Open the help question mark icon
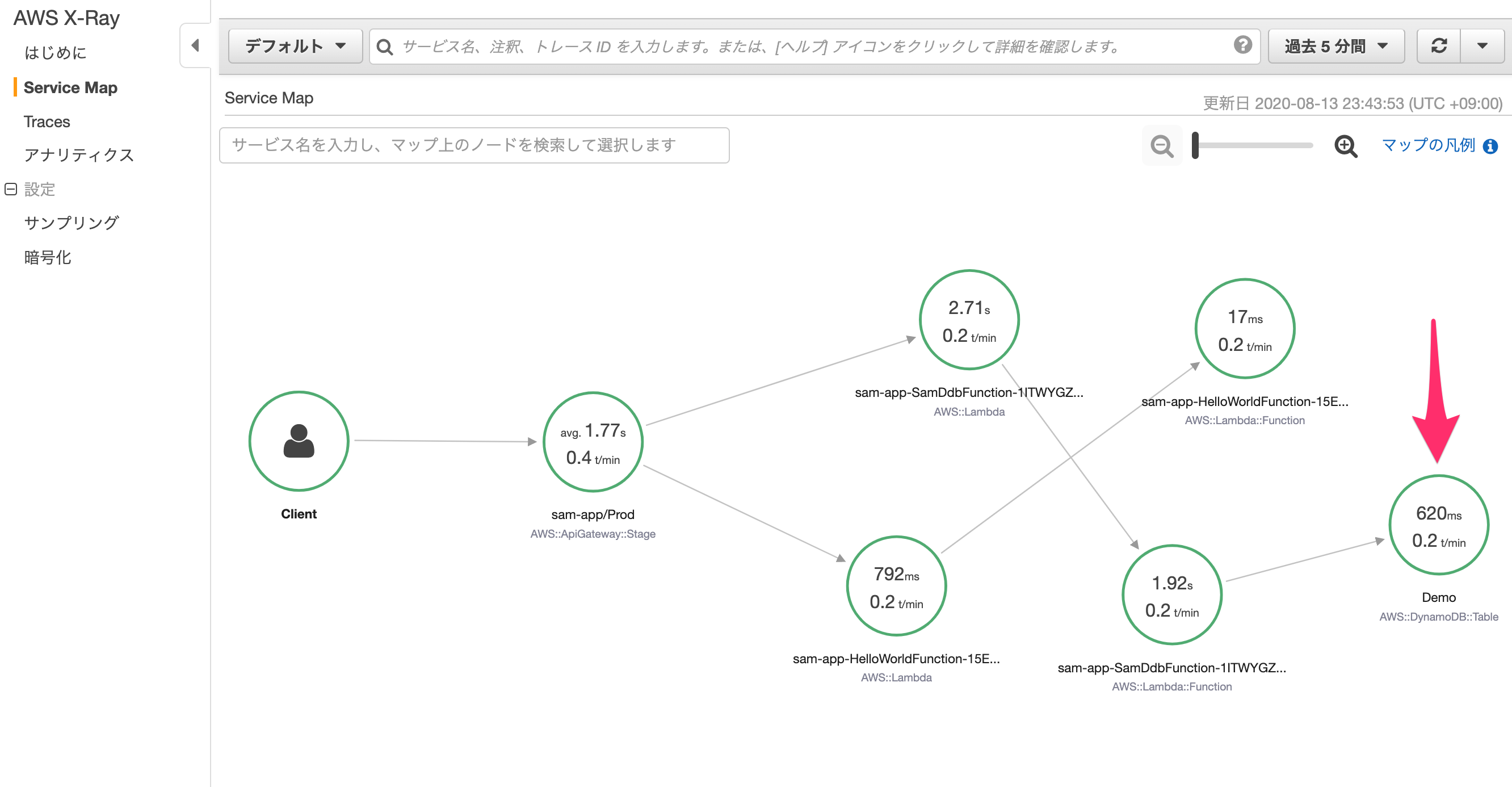The image size is (1512, 787). [1242, 45]
